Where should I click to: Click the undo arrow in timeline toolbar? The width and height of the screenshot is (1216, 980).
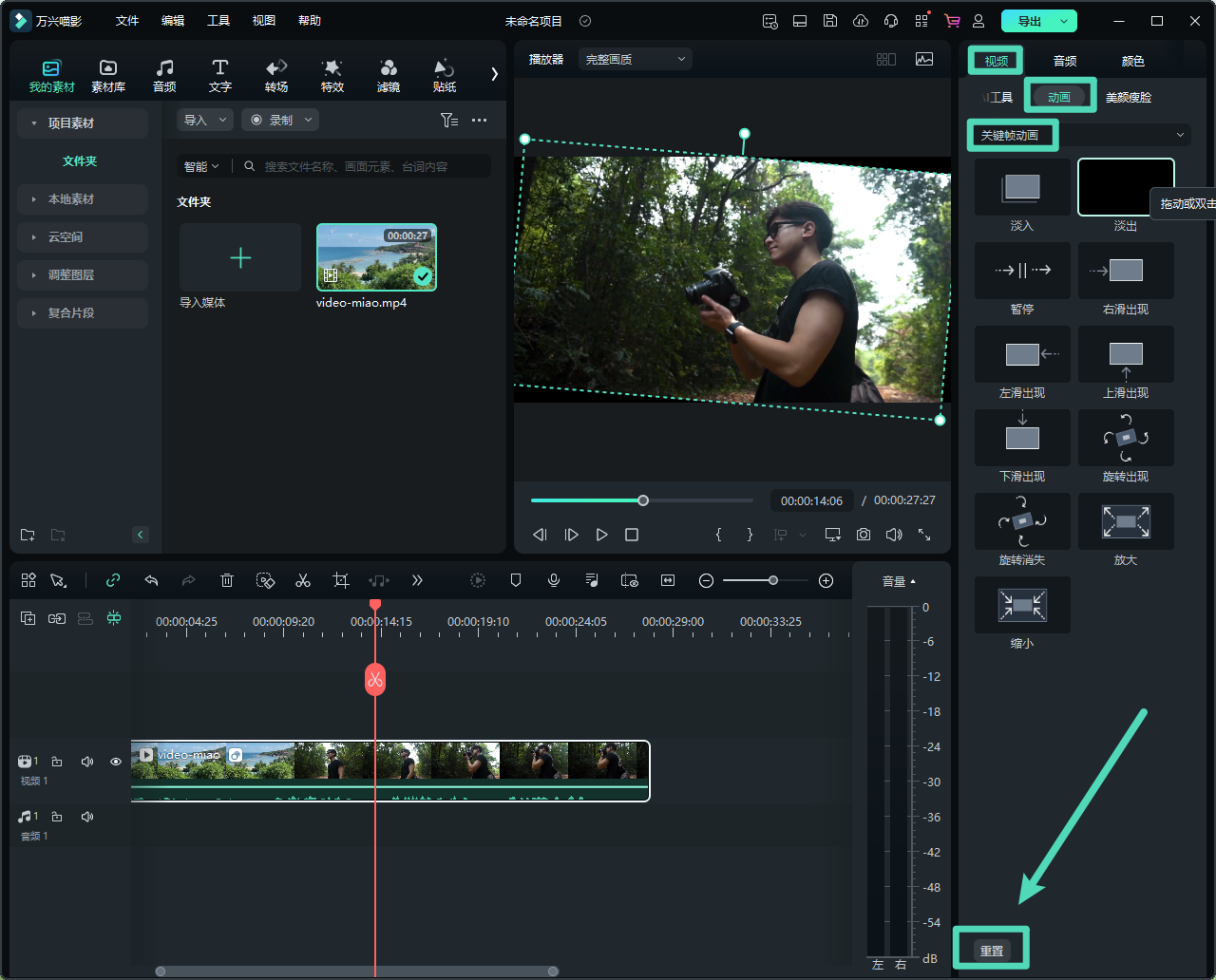[151, 580]
